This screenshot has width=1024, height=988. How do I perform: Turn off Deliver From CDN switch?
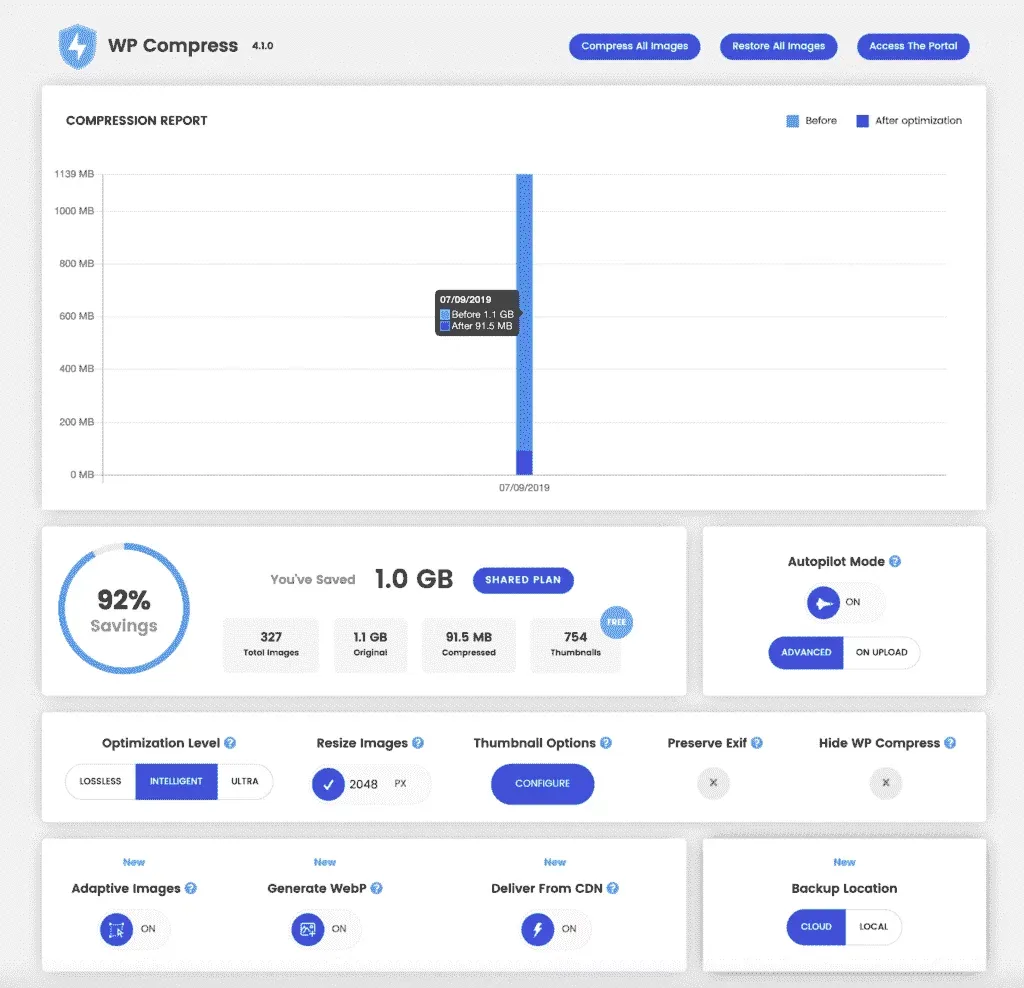click(x=538, y=929)
